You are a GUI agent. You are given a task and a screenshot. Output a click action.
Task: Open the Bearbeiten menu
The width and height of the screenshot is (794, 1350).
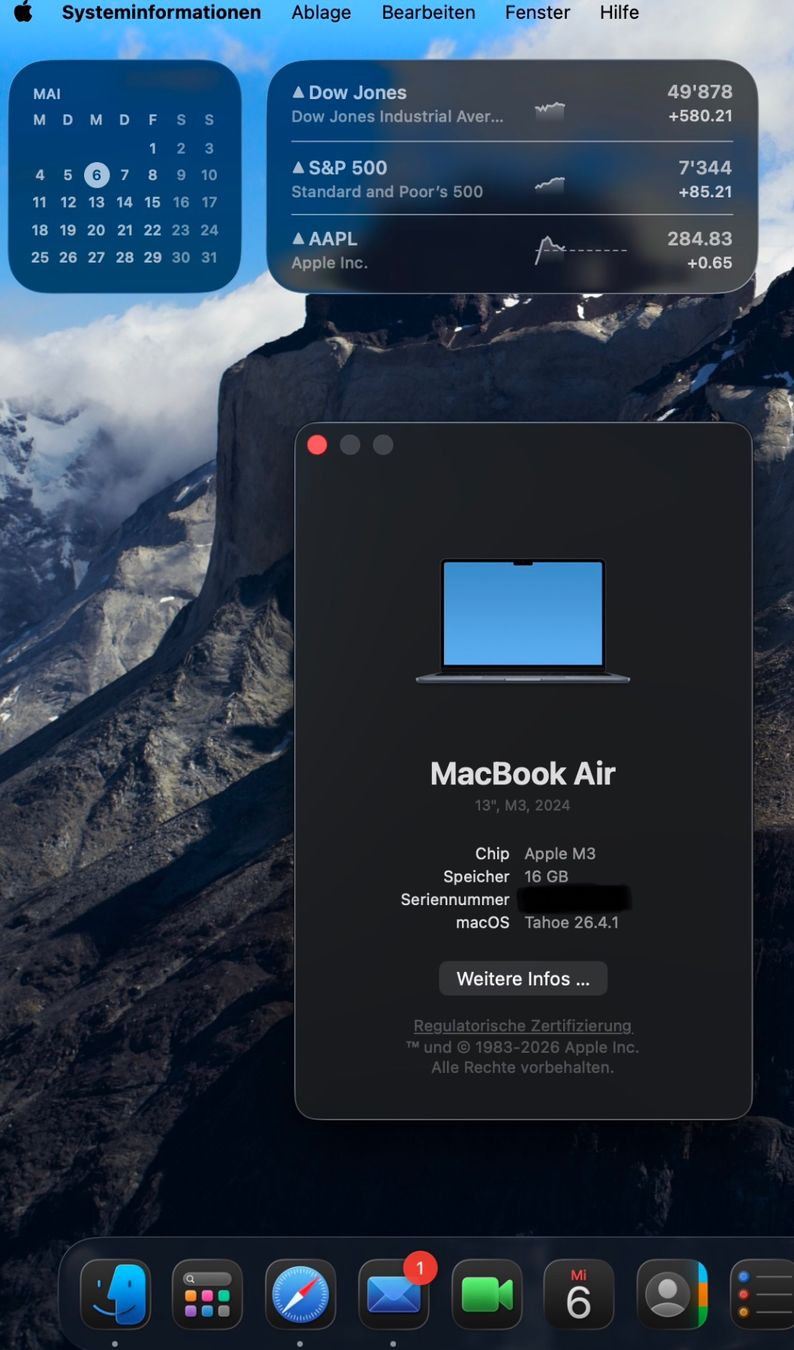(x=428, y=13)
